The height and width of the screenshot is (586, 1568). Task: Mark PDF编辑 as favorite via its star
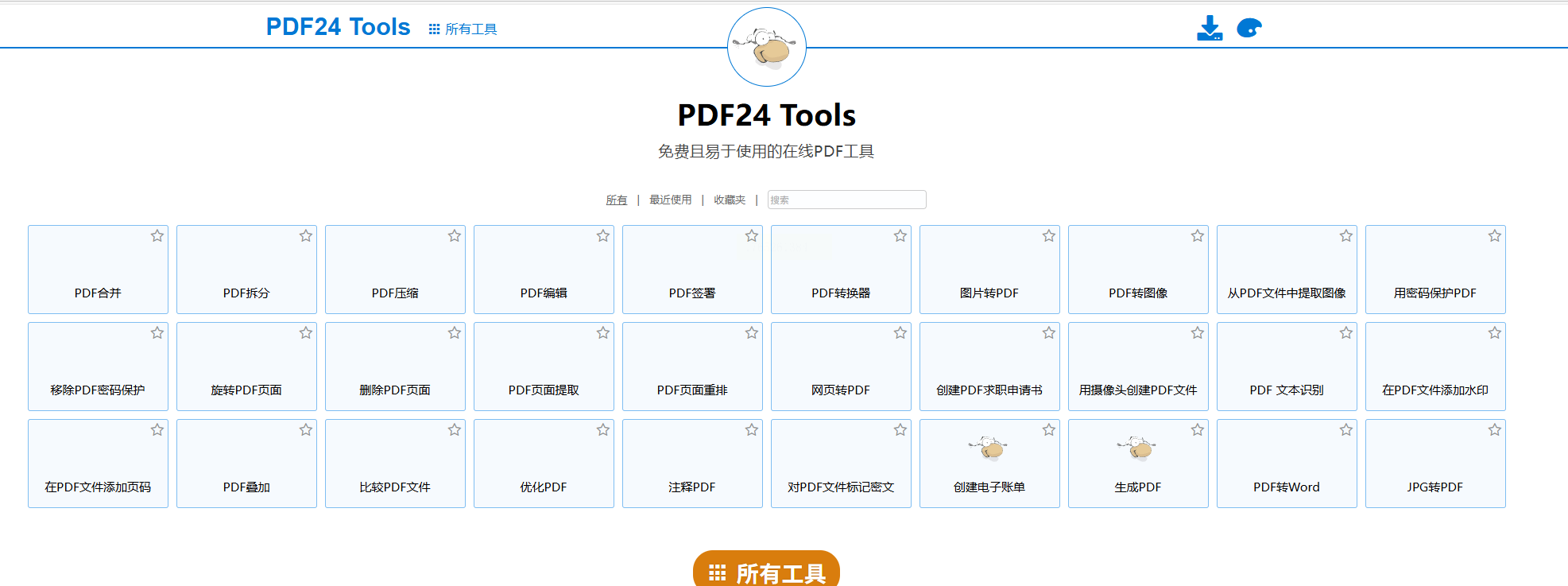603,236
